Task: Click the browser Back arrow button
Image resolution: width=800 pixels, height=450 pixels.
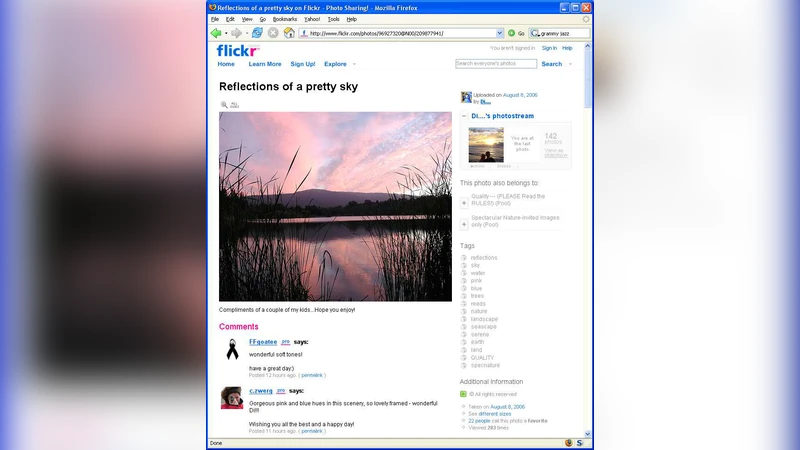Action: 216,33
